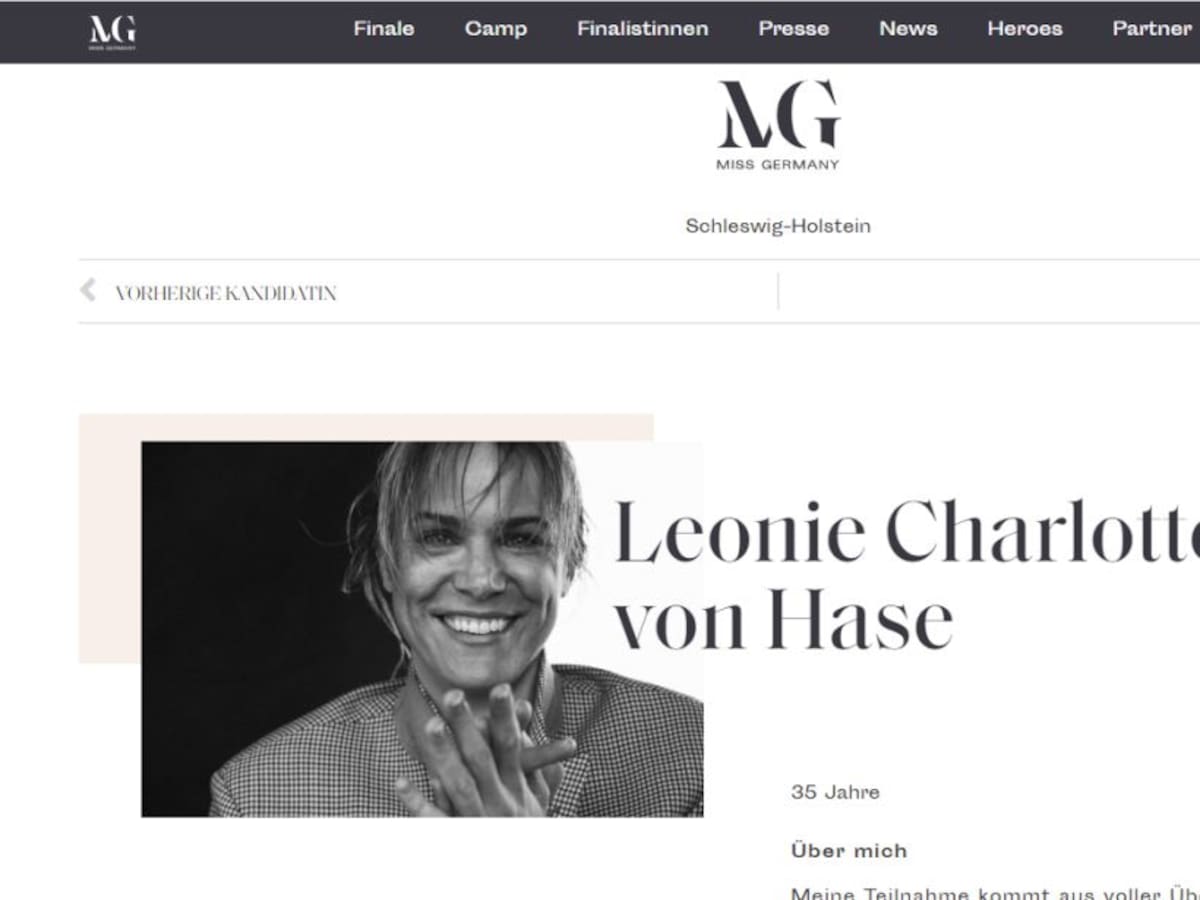Open the Presse section
This screenshot has height=900, width=1200.
[794, 29]
